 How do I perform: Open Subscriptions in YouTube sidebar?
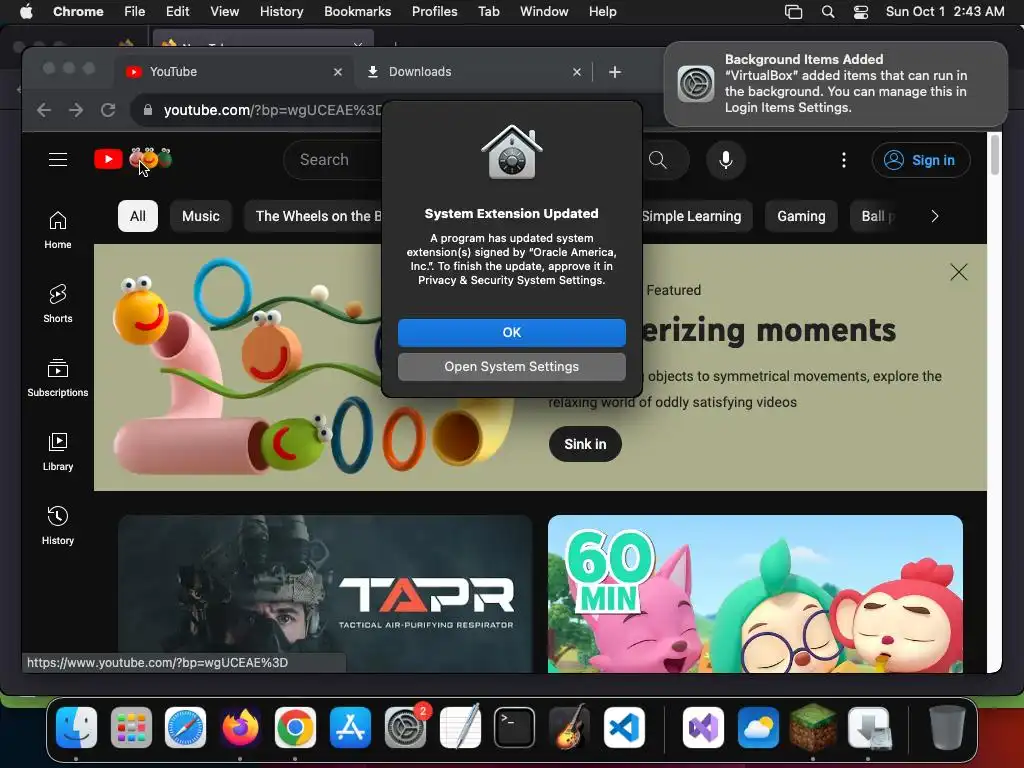coord(58,378)
